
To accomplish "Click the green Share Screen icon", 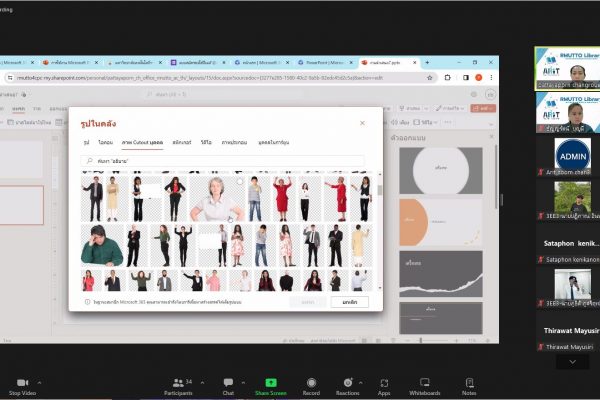I will click(x=271, y=382).
